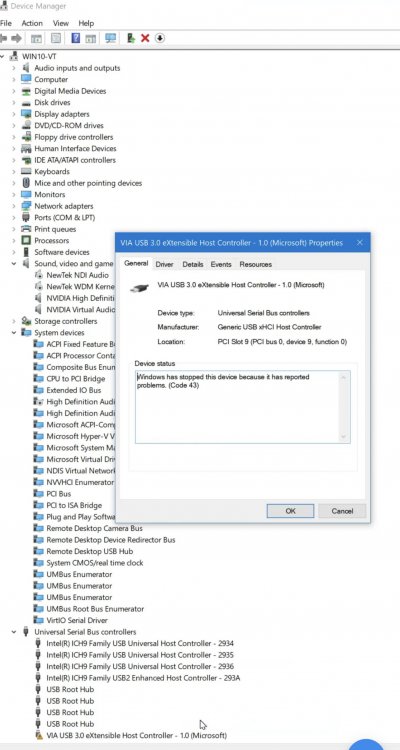This screenshot has width=400, height=750.
Task: Click the Show/Hide Console Tree toolbar icon
Action: [x=36, y=38]
